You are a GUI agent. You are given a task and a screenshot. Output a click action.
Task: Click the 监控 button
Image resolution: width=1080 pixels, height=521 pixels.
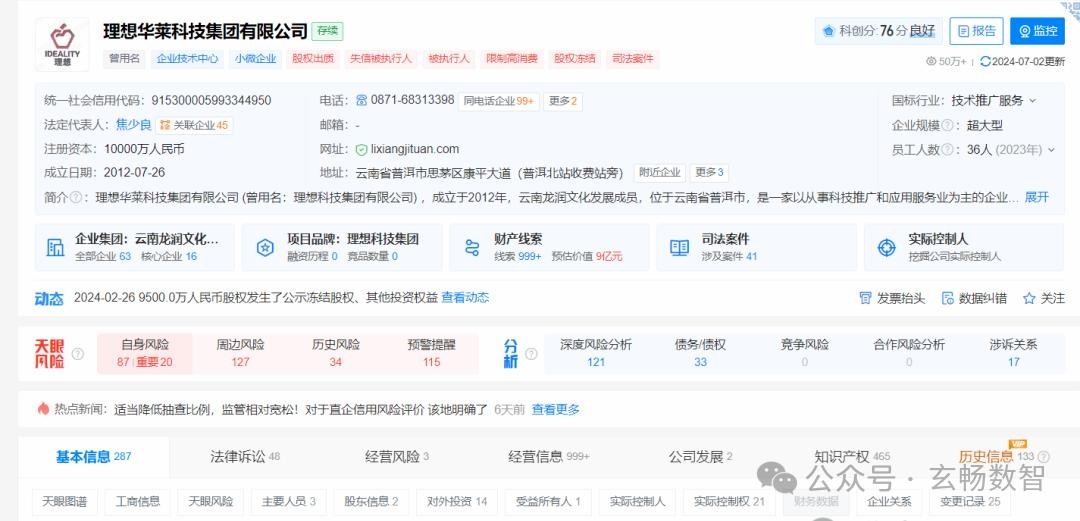point(1037,31)
